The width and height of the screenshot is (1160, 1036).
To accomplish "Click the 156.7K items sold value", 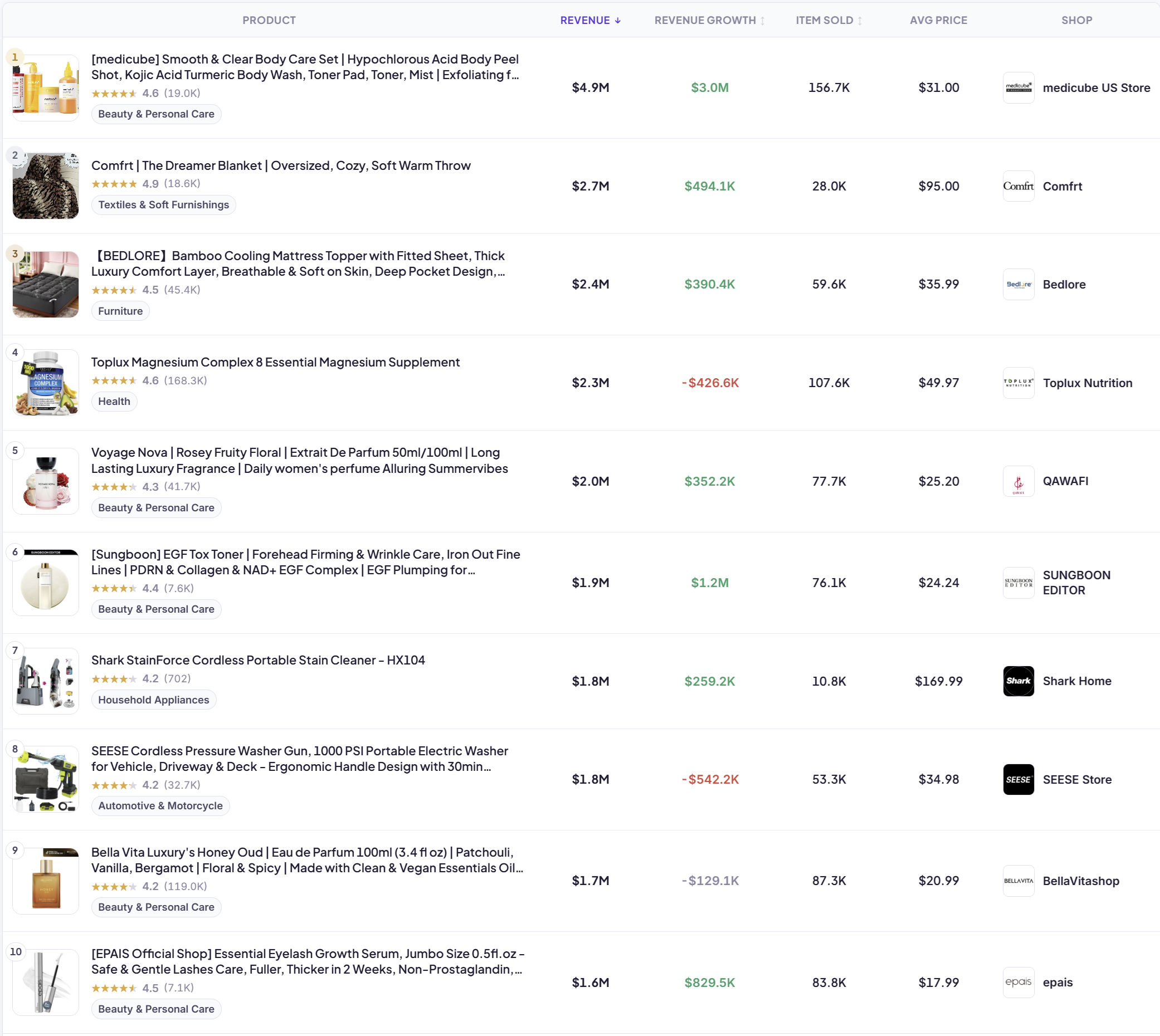I will click(828, 87).
